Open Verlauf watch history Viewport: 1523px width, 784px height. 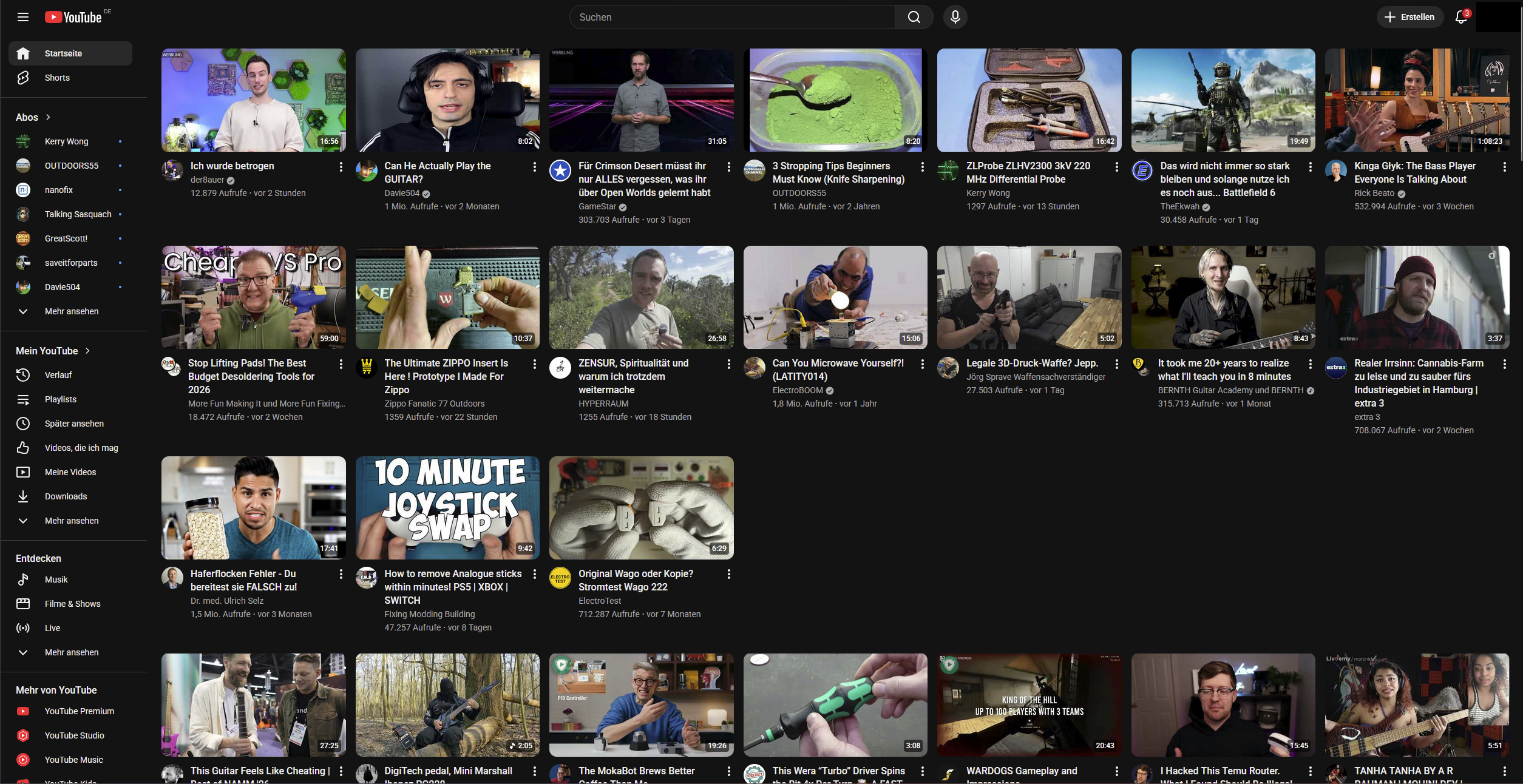(58, 375)
